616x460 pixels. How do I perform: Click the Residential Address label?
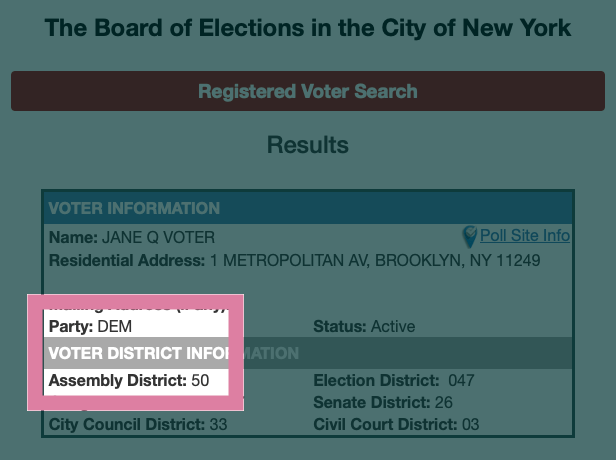pos(127,260)
